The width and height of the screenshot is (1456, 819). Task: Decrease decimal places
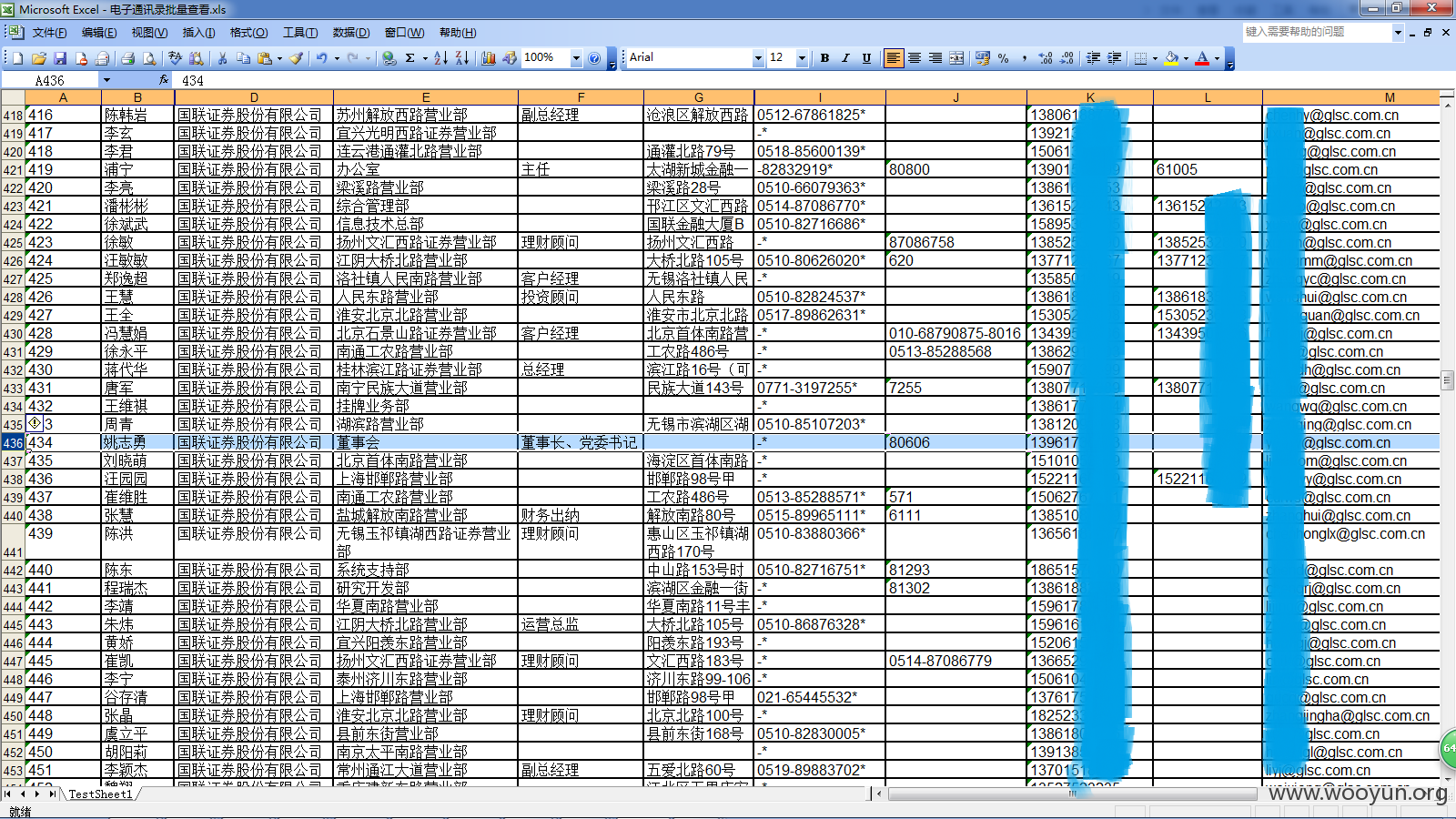coord(1067,58)
